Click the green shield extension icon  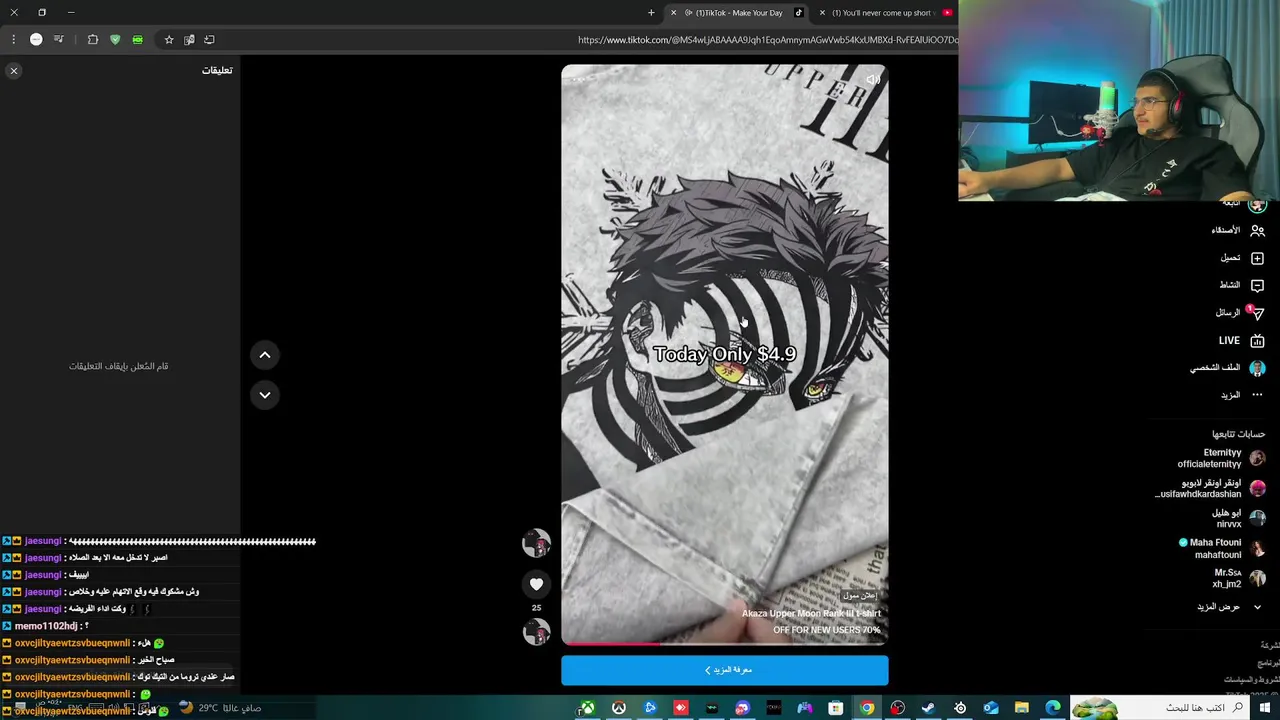(115, 40)
